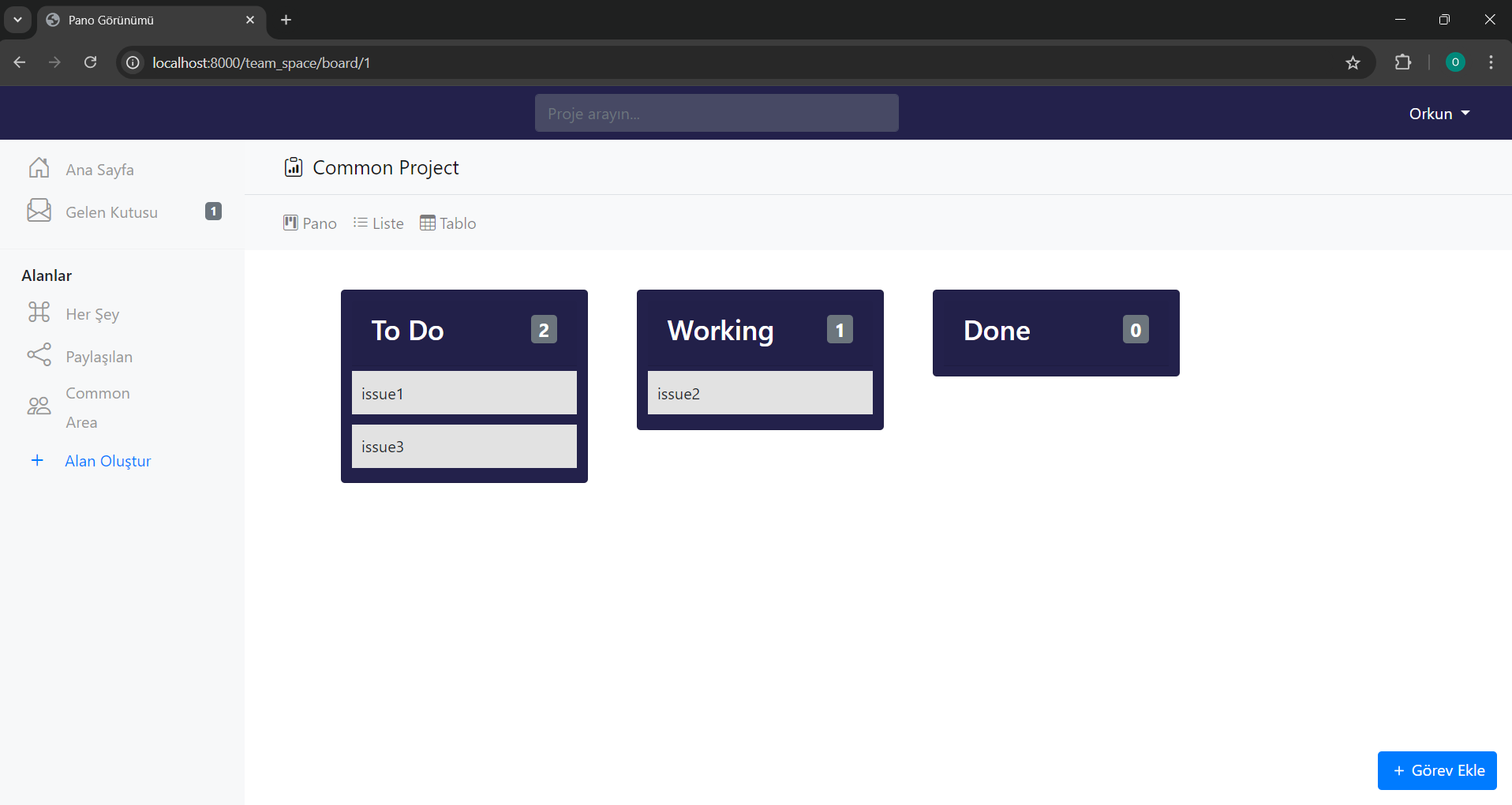1512x805 pixels.
Task: Select issue2 card in Working column
Action: coord(759,393)
